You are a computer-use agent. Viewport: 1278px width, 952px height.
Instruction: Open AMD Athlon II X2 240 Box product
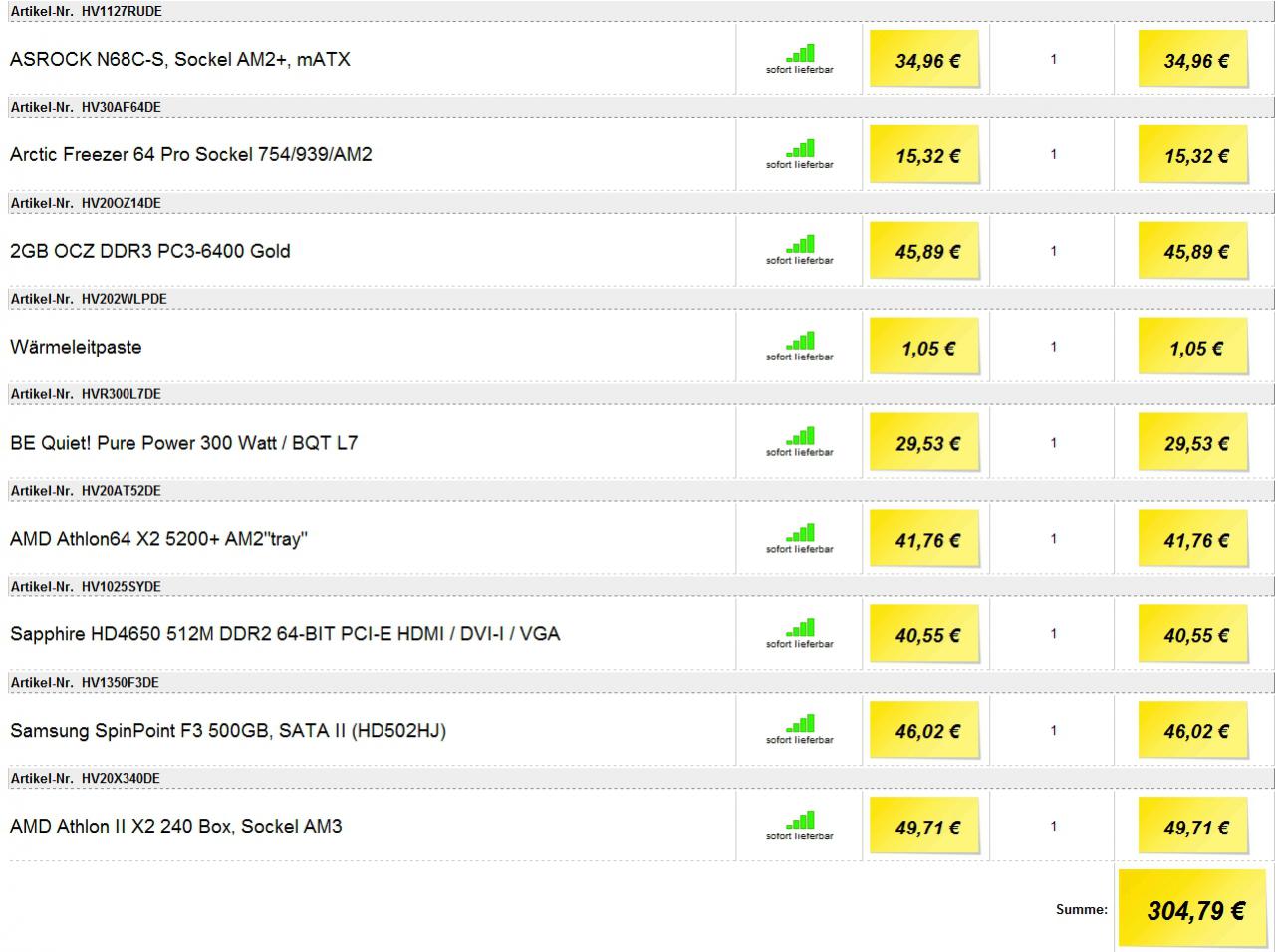tap(176, 827)
